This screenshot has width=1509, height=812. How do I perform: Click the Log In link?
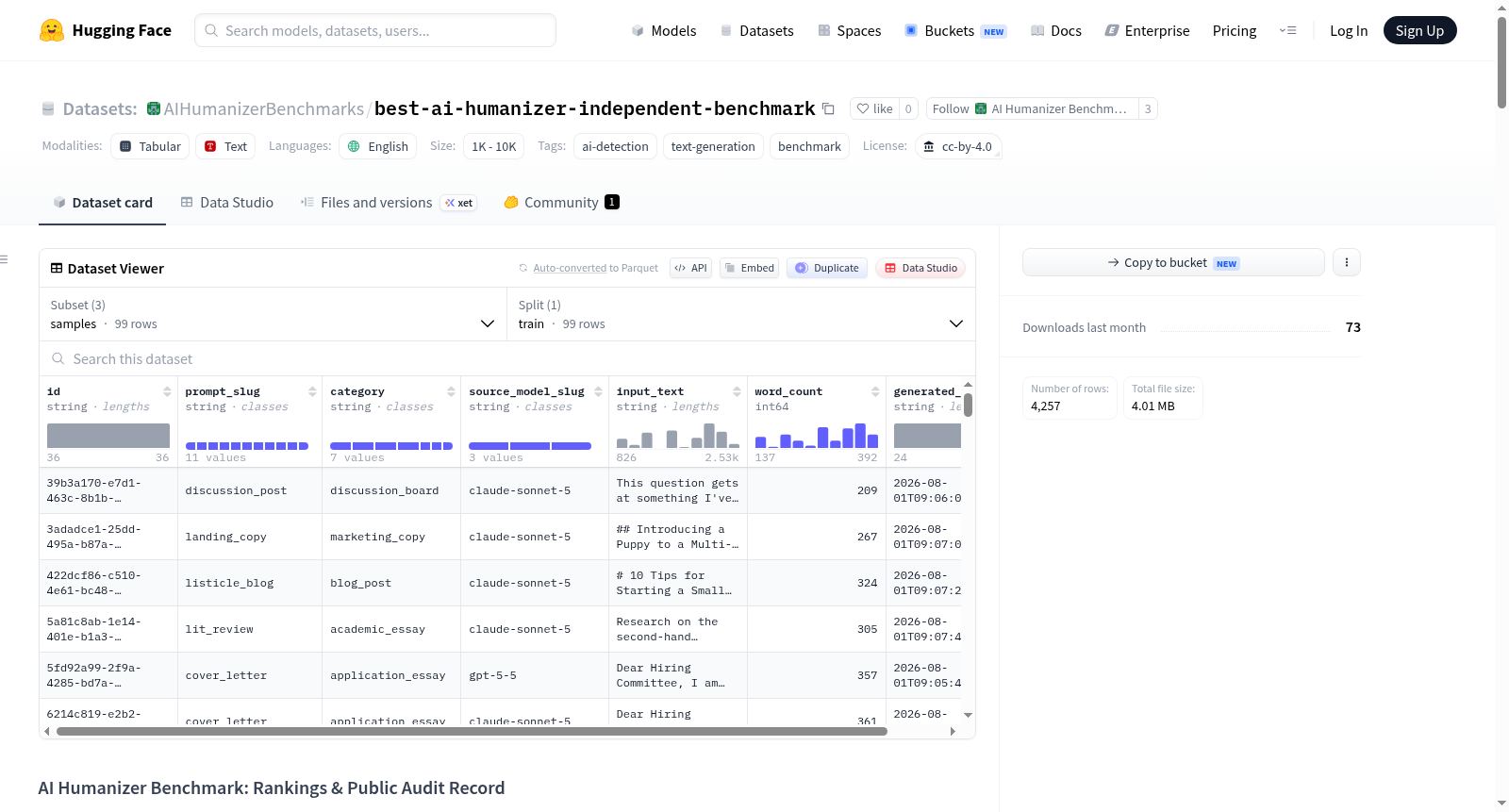coord(1349,30)
